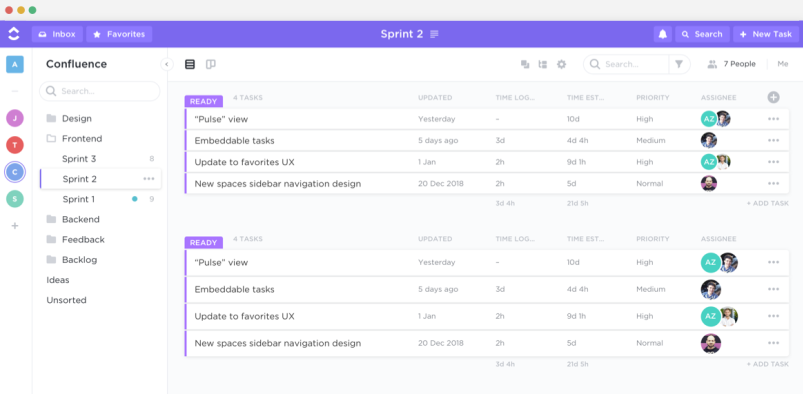
Task: Add task to first READY group
Action: click(x=768, y=203)
